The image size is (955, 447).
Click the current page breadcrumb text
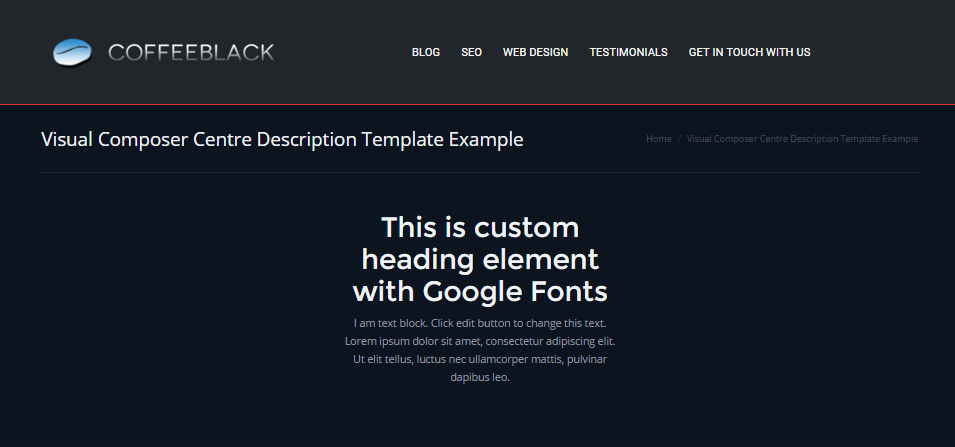pyautogui.click(x=802, y=139)
